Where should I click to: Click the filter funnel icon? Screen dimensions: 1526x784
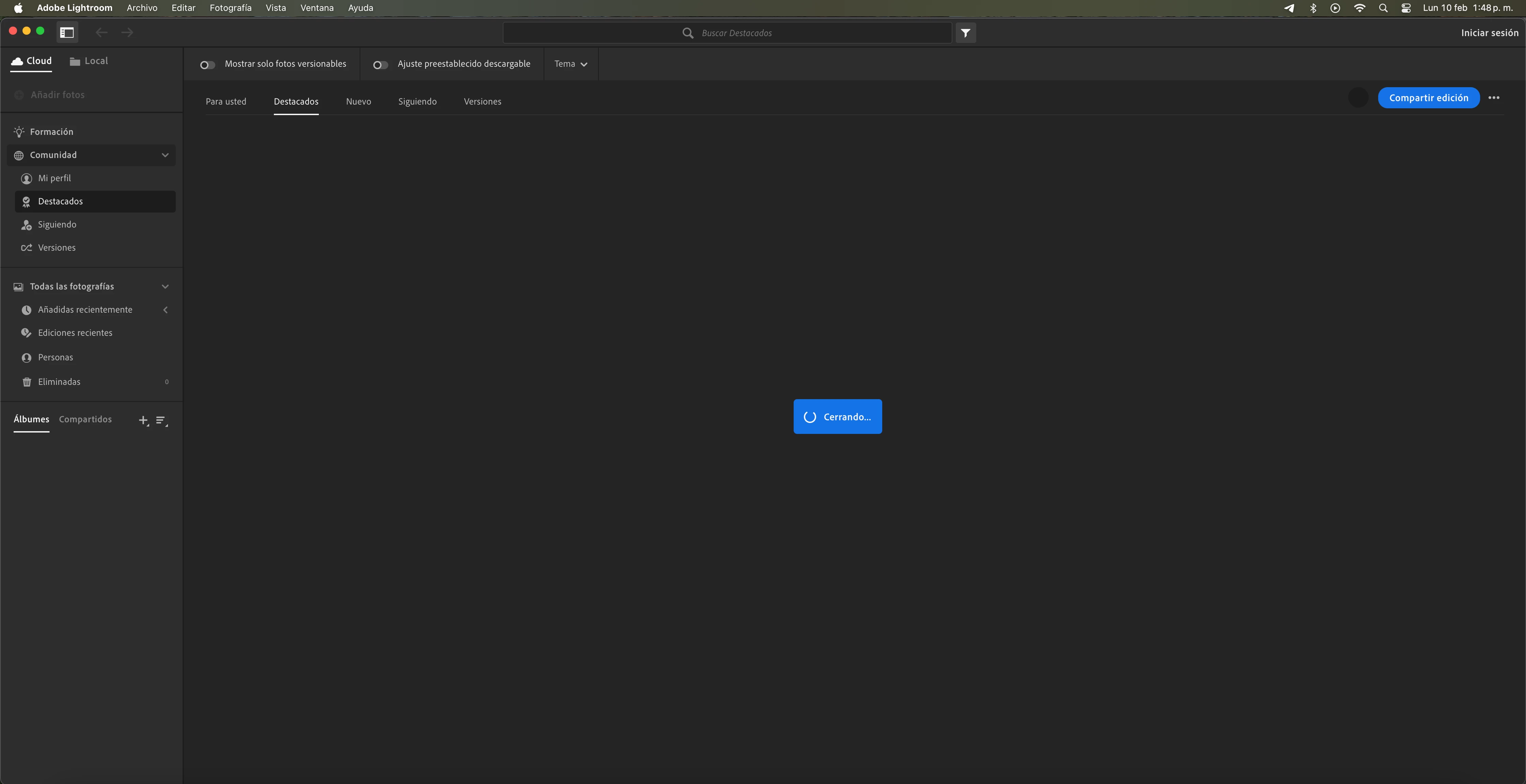[966, 33]
